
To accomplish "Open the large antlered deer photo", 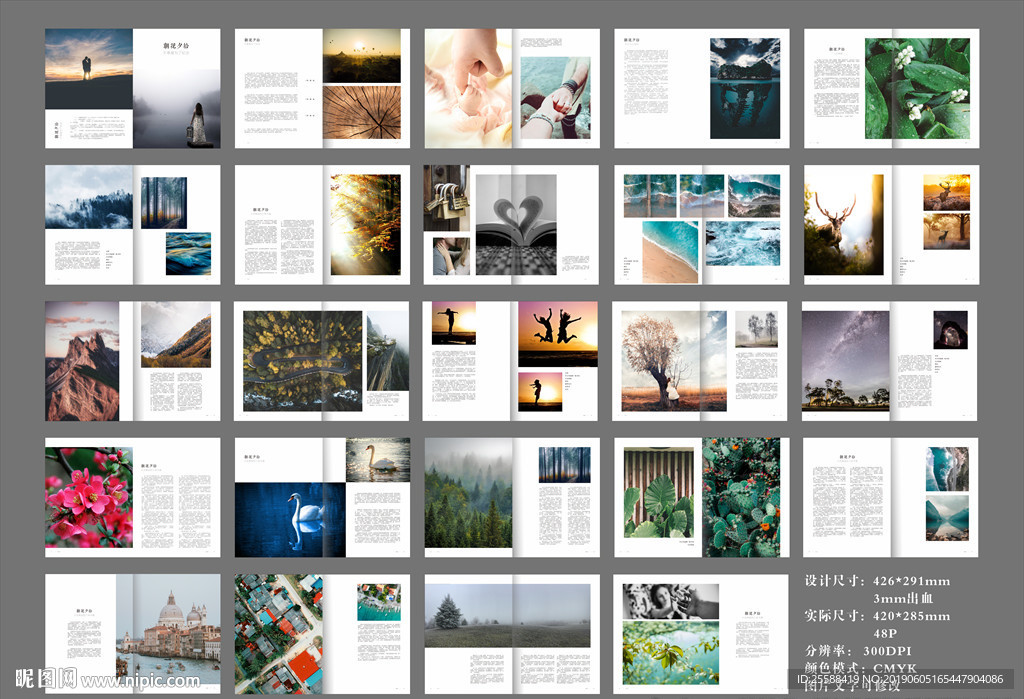I will click(844, 224).
